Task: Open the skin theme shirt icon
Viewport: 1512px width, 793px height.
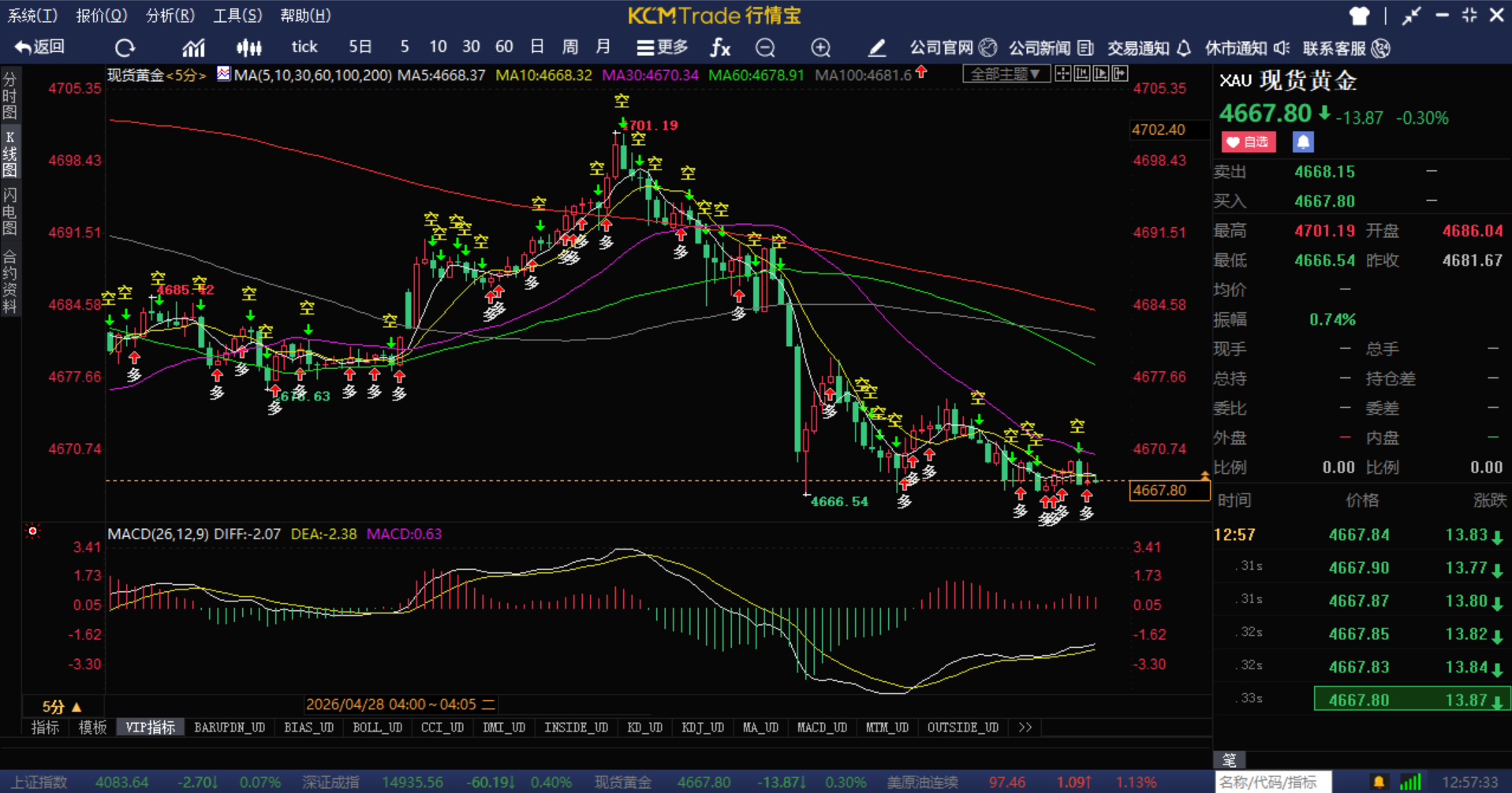Action: point(1359,16)
